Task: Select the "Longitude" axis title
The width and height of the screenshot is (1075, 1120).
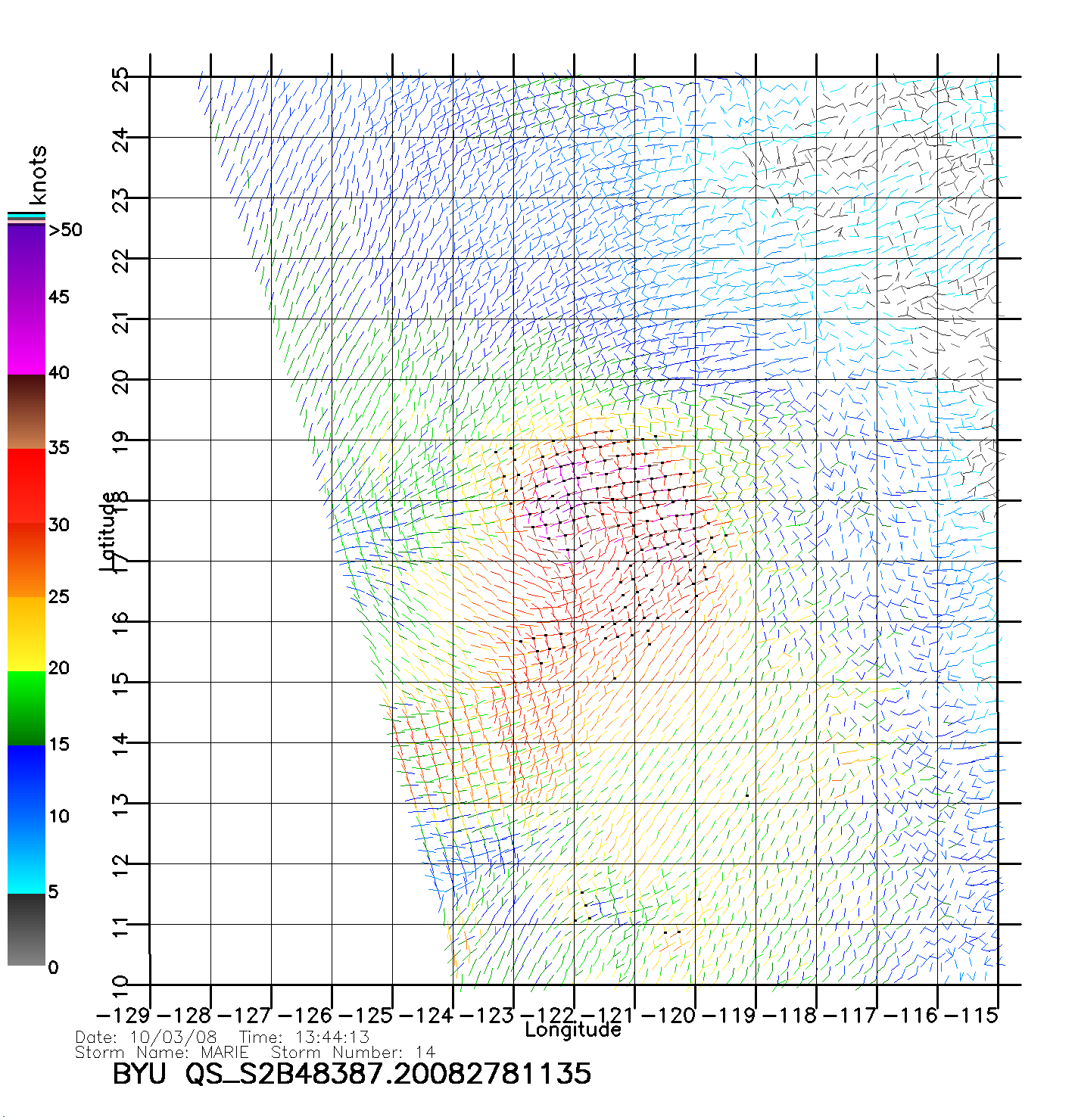Action: point(573,1030)
